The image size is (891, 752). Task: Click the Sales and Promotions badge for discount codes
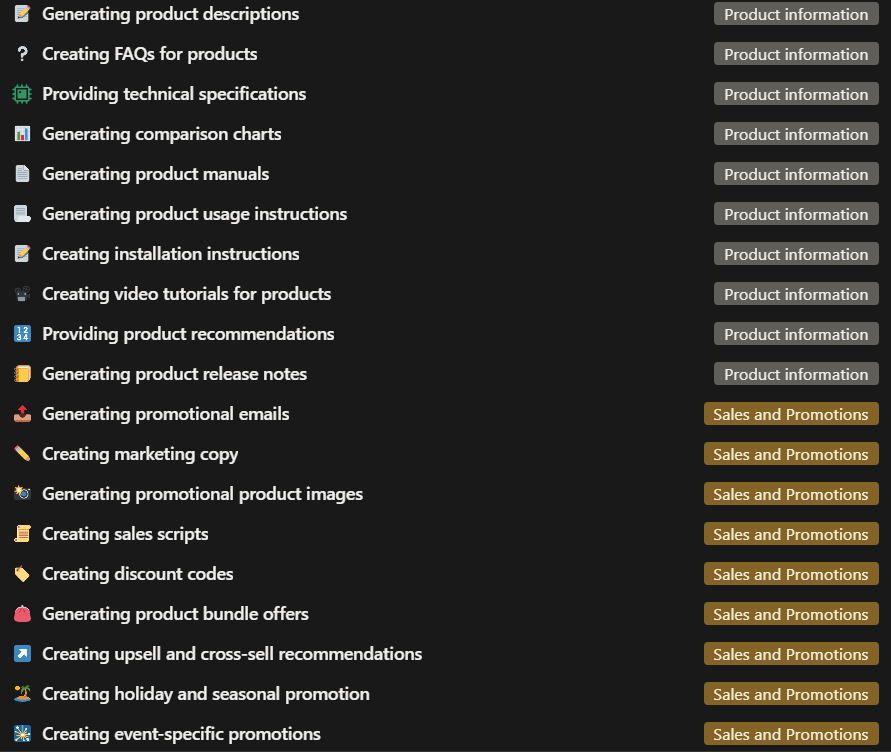[x=791, y=574]
